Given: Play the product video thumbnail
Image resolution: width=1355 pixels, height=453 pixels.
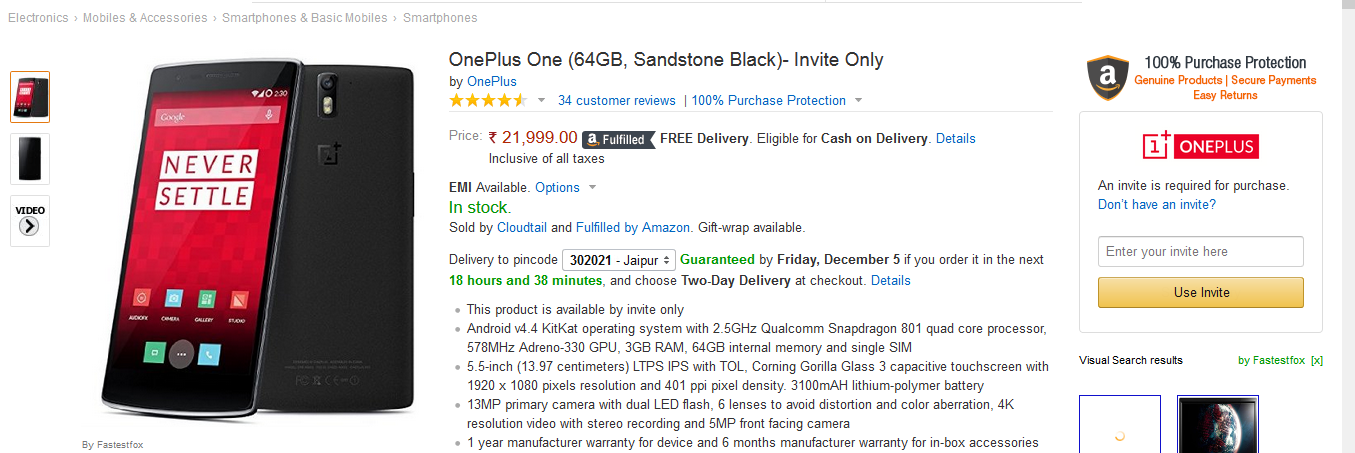Looking at the screenshot, I should [x=30, y=220].
